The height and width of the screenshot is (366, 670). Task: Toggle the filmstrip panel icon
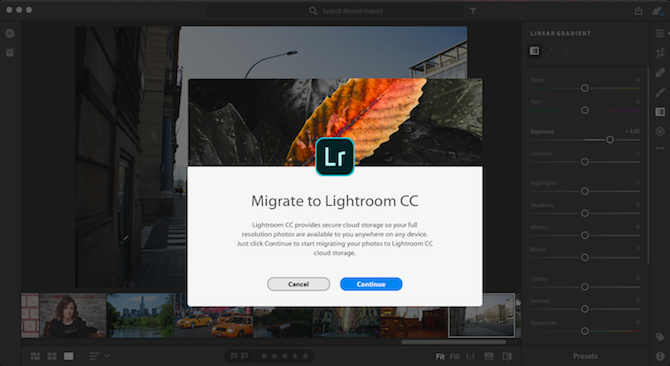click(x=489, y=356)
